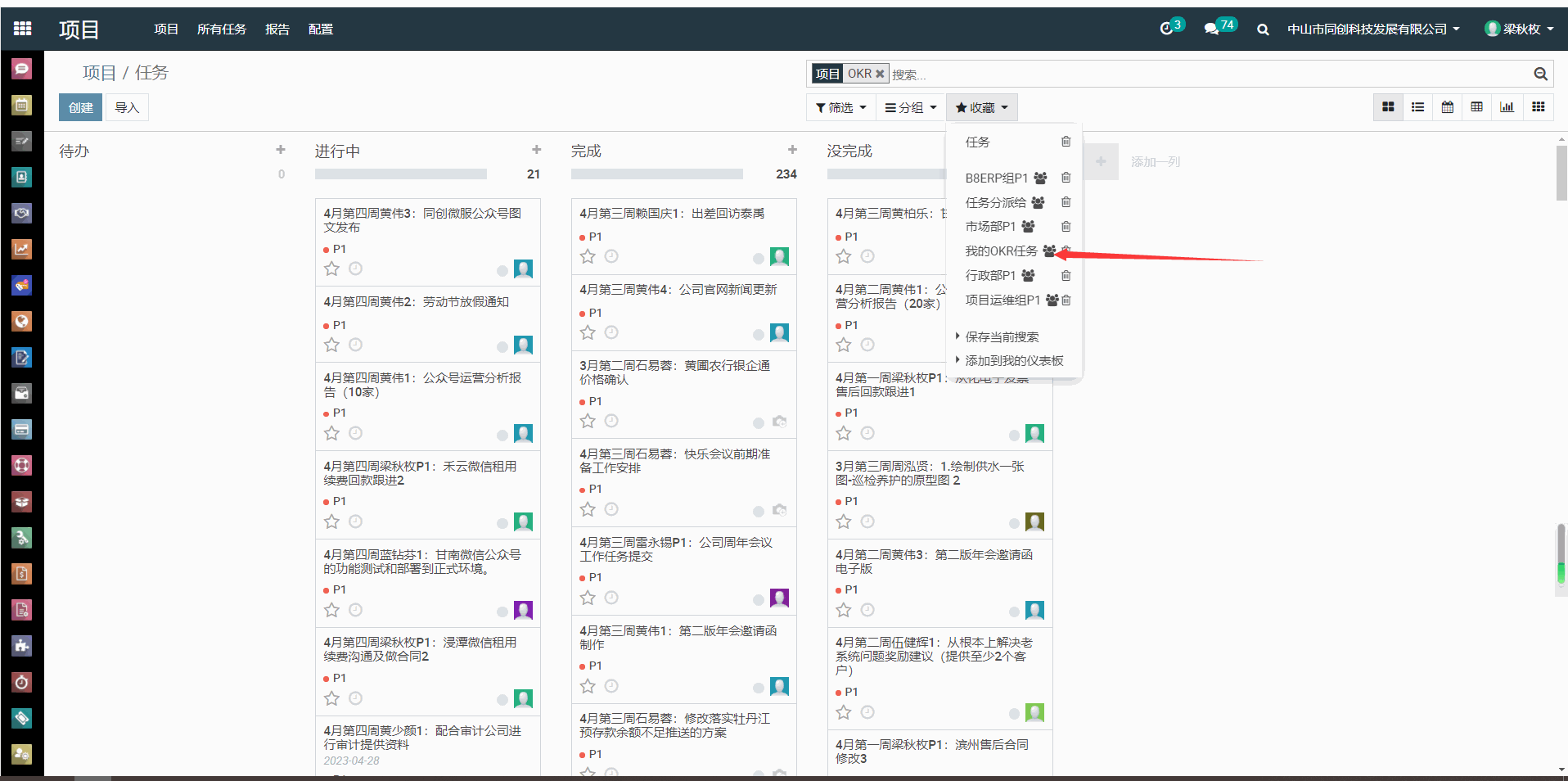Click the 导入 button
Viewport: 1568px width, 781px height.
point(127,107)
